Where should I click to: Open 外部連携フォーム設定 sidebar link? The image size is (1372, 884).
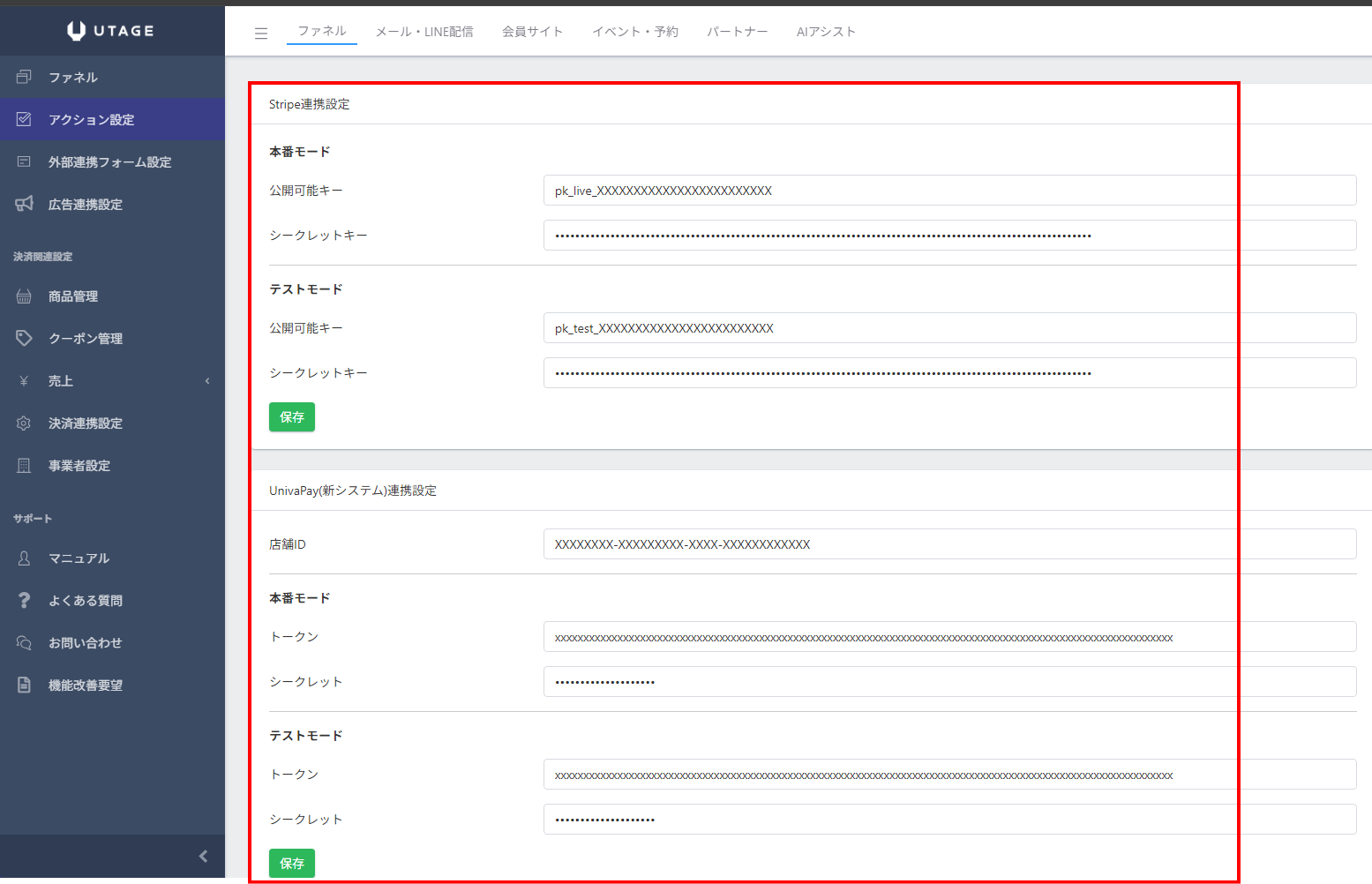point(112,161)
